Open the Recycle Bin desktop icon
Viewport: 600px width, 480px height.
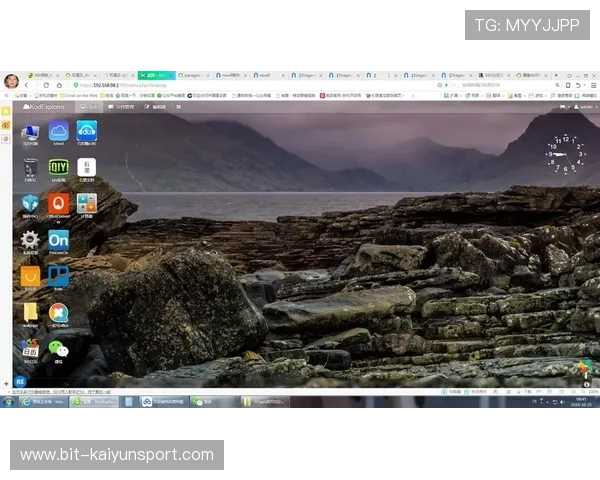point(30,168)
